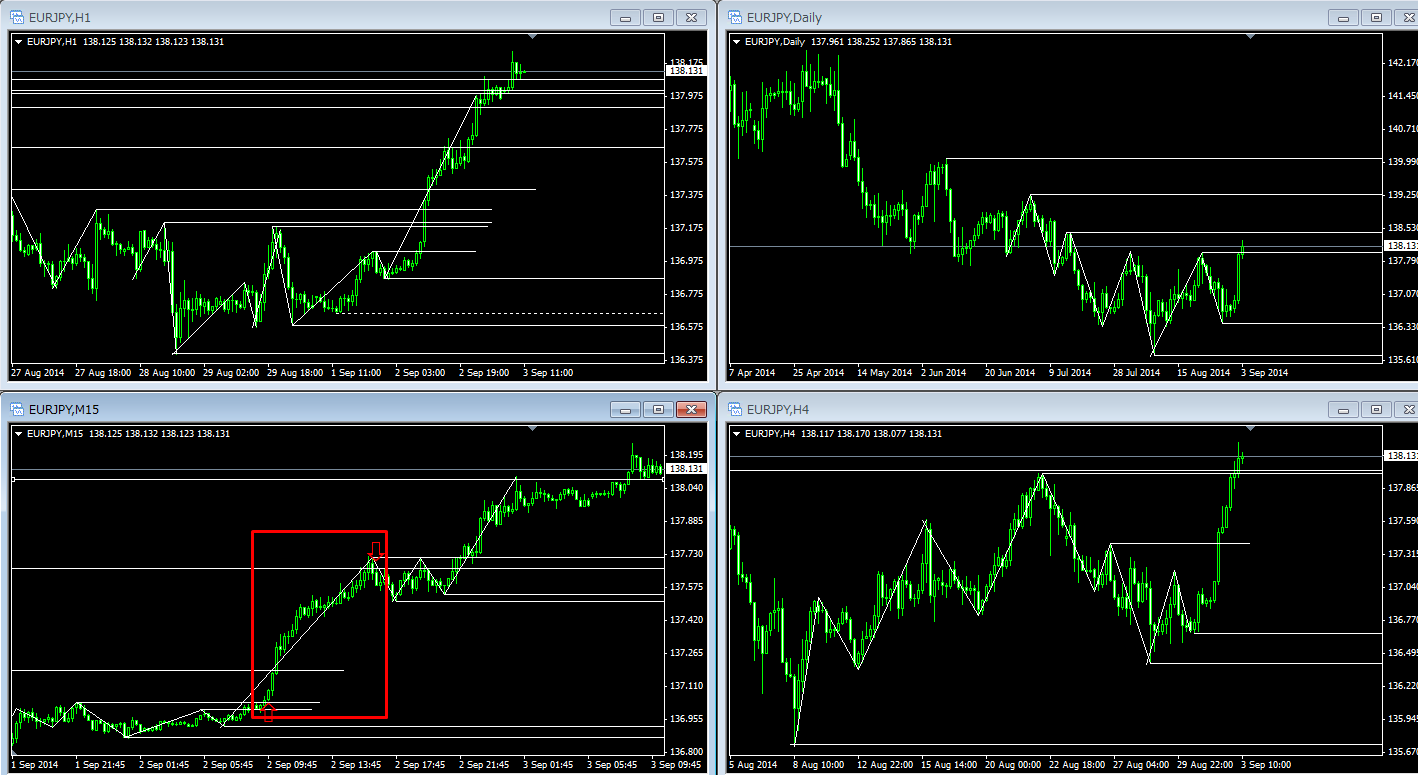Click the EURJPY,M15 window chart icon
This screenshot has height=775, width=1418.
(x=17, y=409)
